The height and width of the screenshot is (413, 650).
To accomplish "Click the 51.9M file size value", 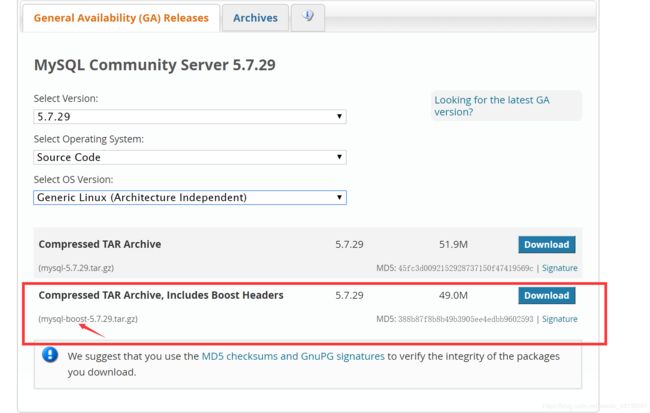I will [x=453, y=244].
